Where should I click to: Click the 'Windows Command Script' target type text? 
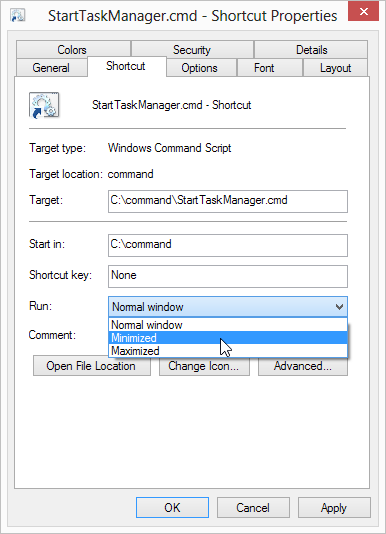[x=169, y=148]
